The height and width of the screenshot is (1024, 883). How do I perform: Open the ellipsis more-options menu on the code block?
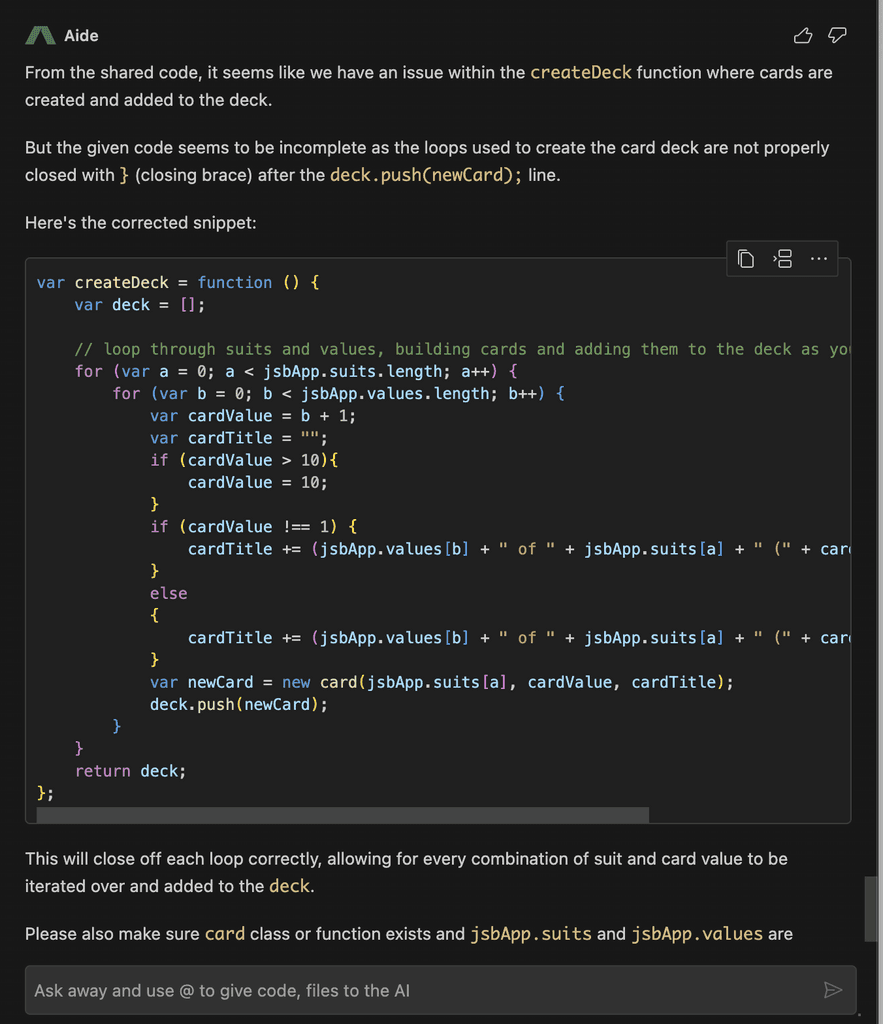pos(819,258)
